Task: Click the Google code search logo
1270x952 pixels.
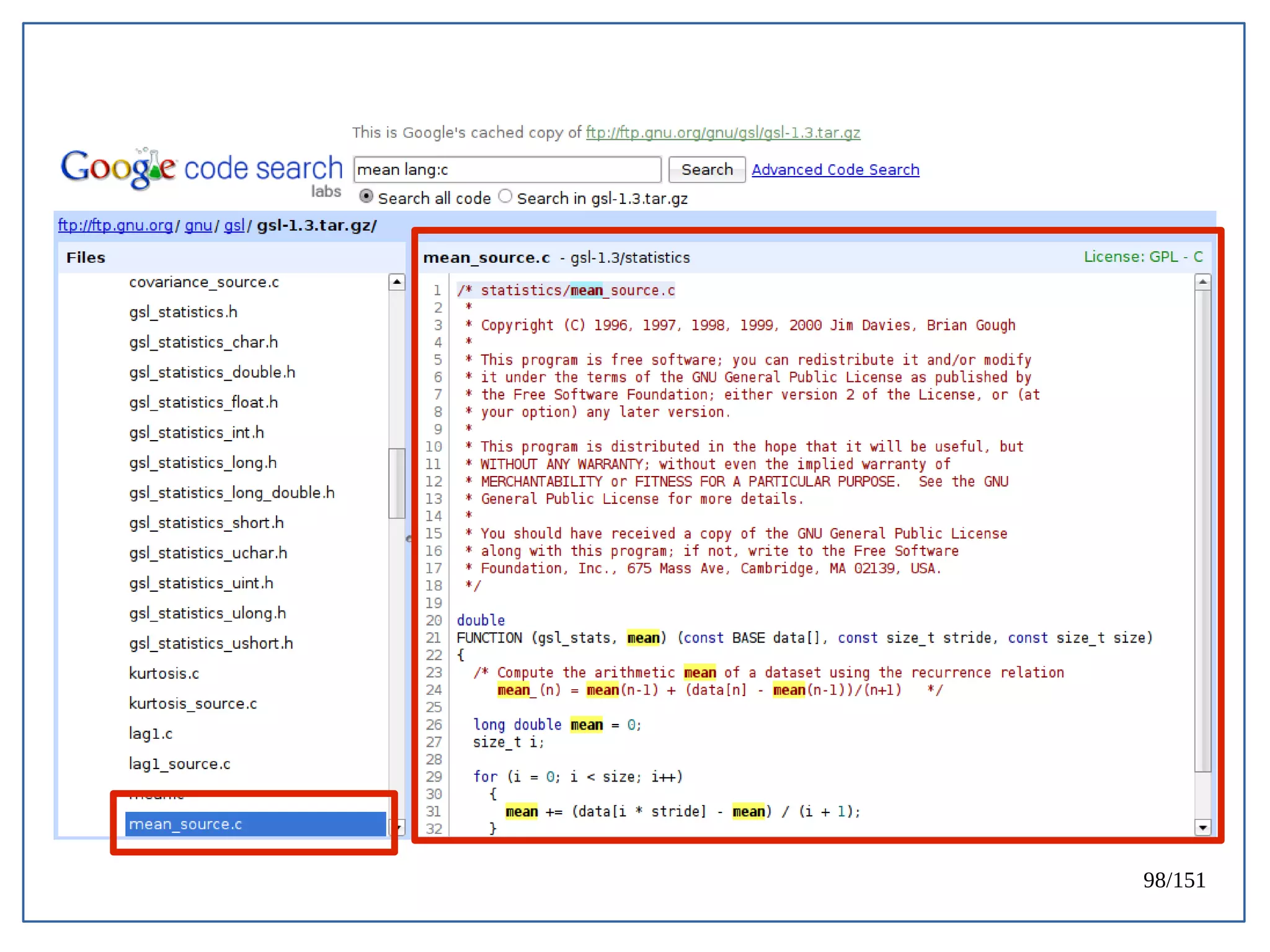Action: [x=201, y=169]
